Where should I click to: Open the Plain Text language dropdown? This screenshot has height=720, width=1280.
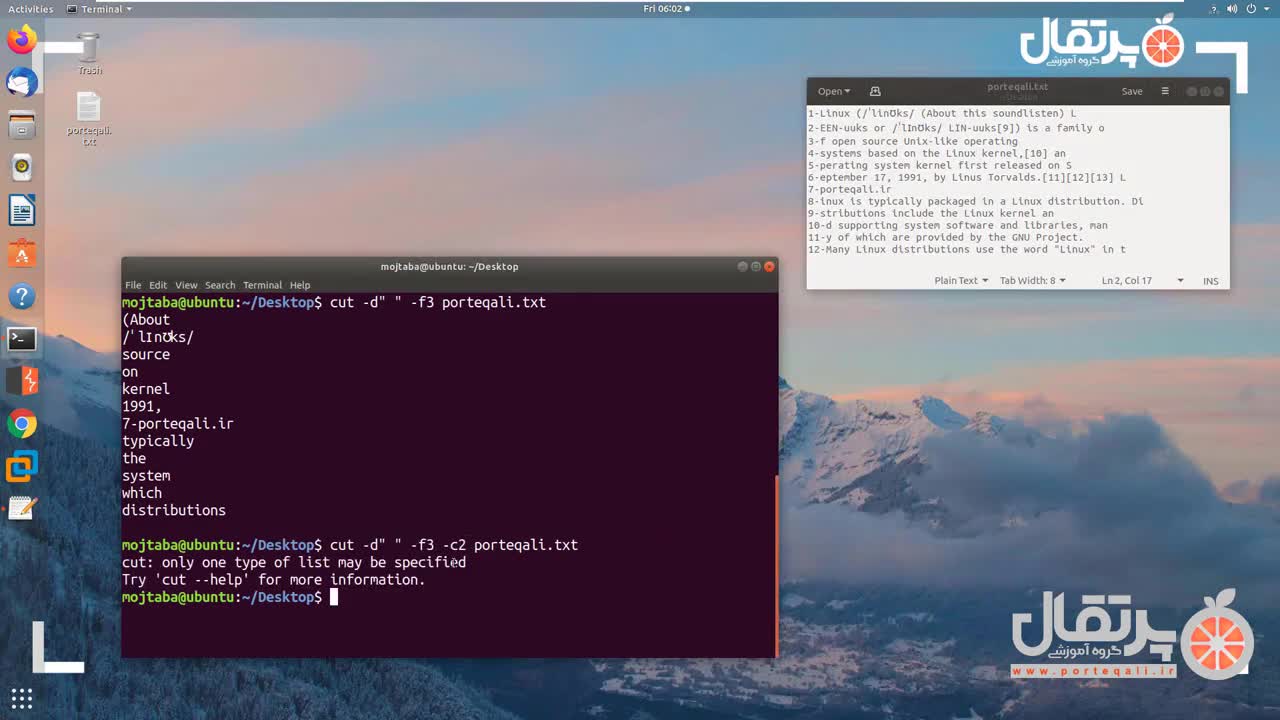[x=960, y=281]
